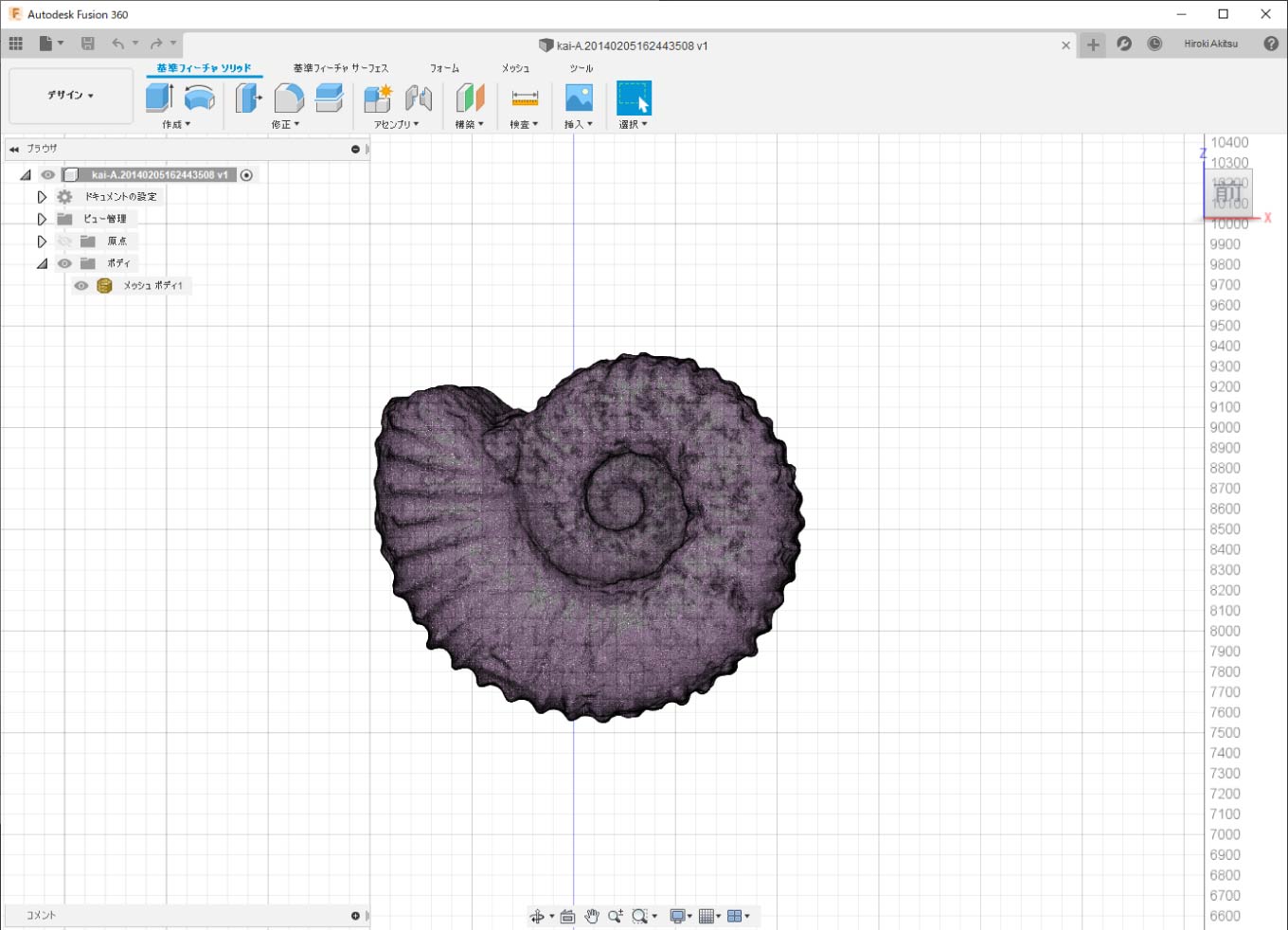Collapse the ボディ folder node
Image resolution: width=1288 pixels, height=930 pixels.
click(x=42, y=263)
